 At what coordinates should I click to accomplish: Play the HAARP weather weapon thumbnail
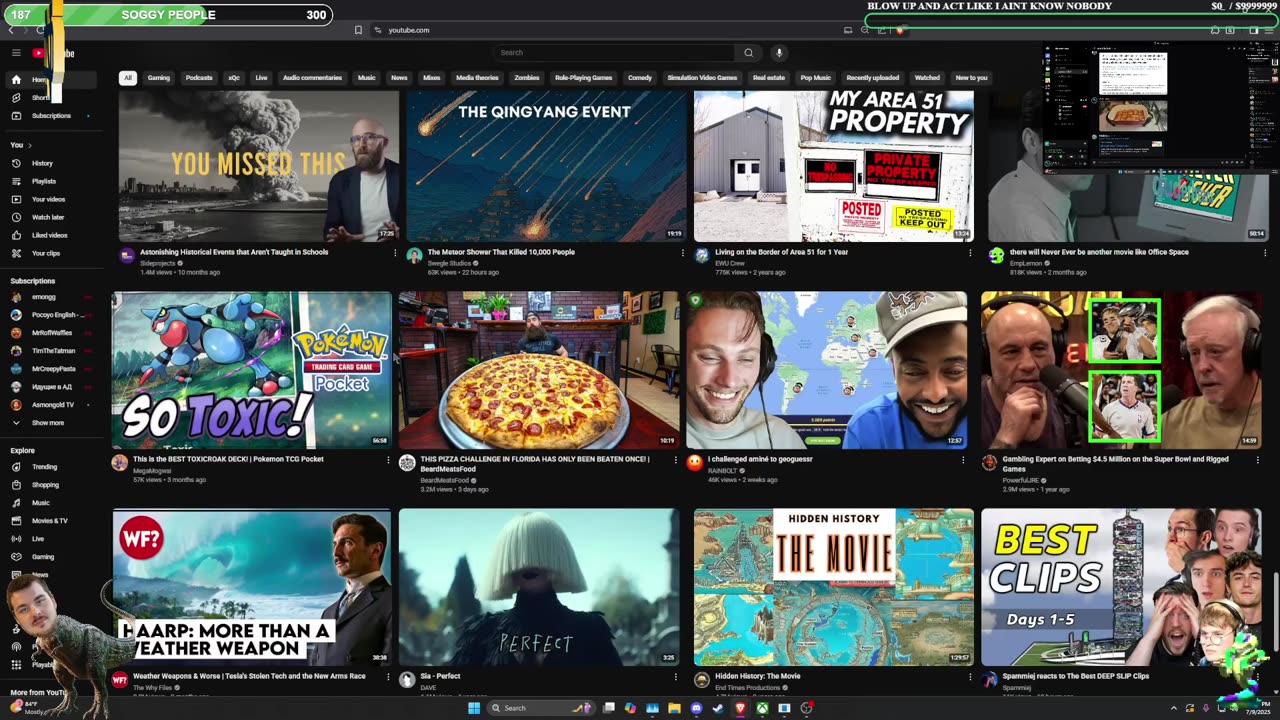[252, 587]
